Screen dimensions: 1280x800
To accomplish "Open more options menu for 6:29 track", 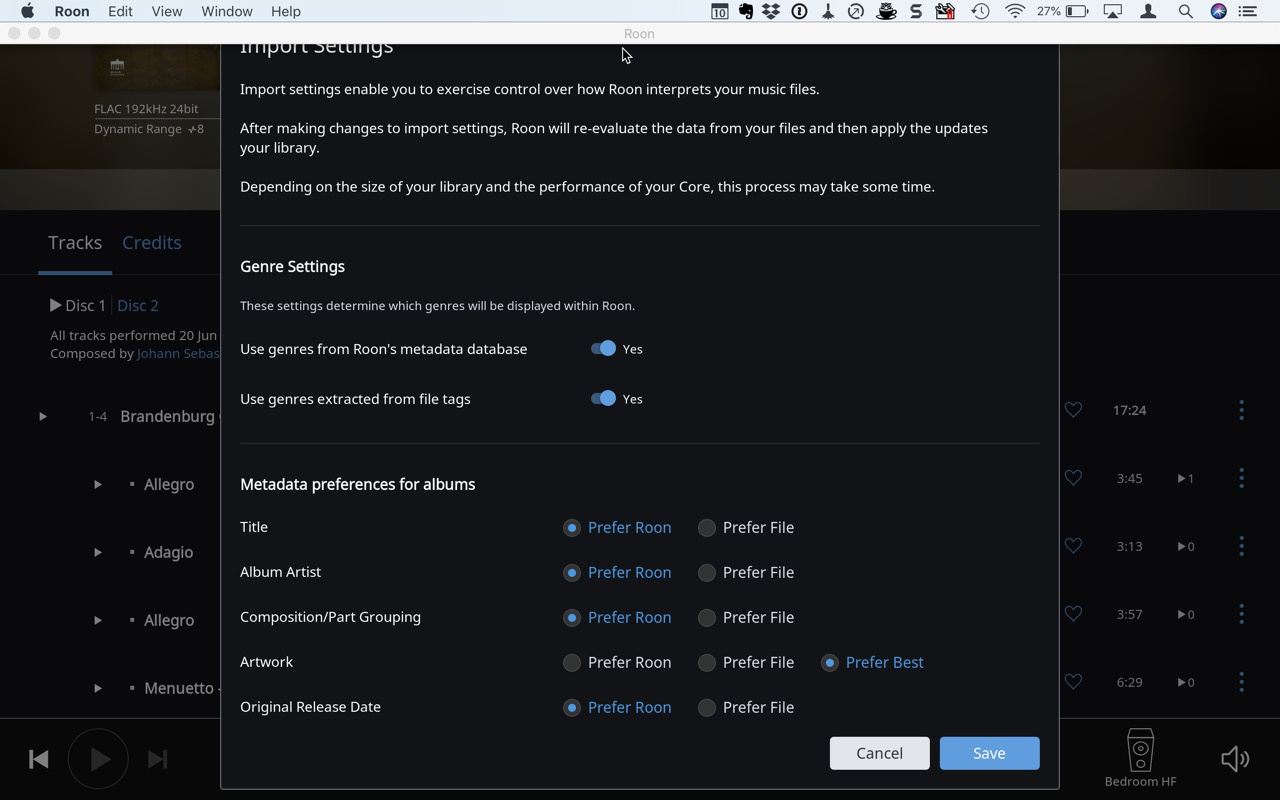I will coord(1241,682).
